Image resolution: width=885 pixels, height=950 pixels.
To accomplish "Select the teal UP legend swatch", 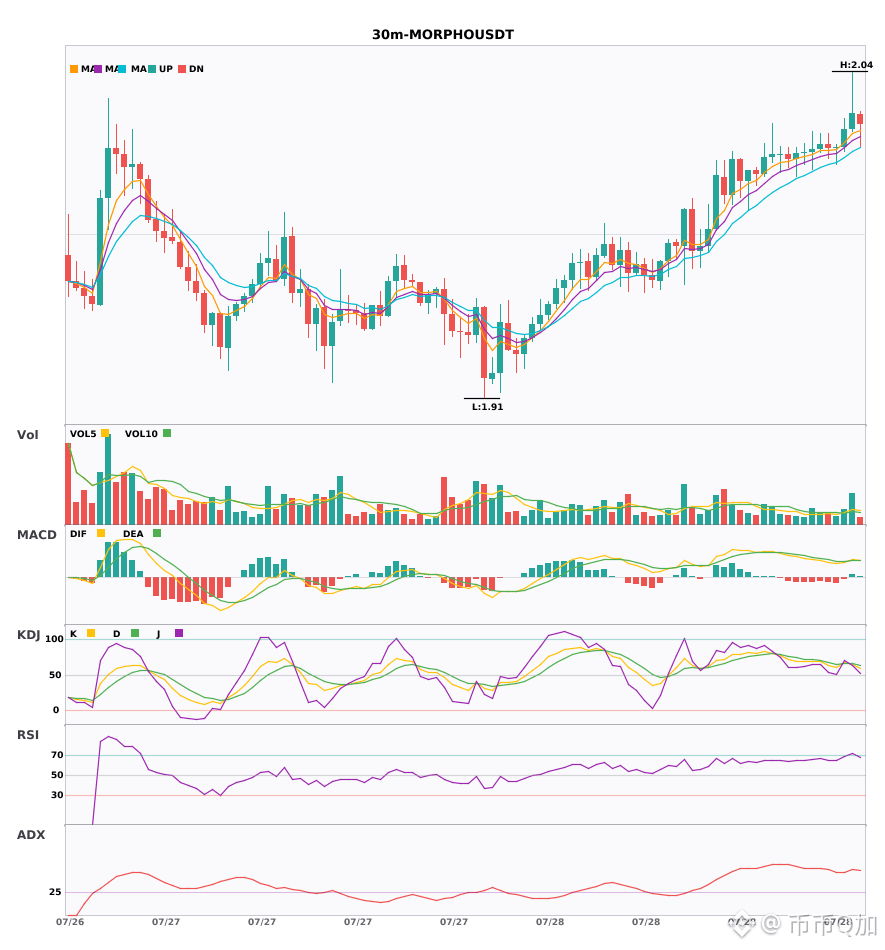I will point(152,69).
